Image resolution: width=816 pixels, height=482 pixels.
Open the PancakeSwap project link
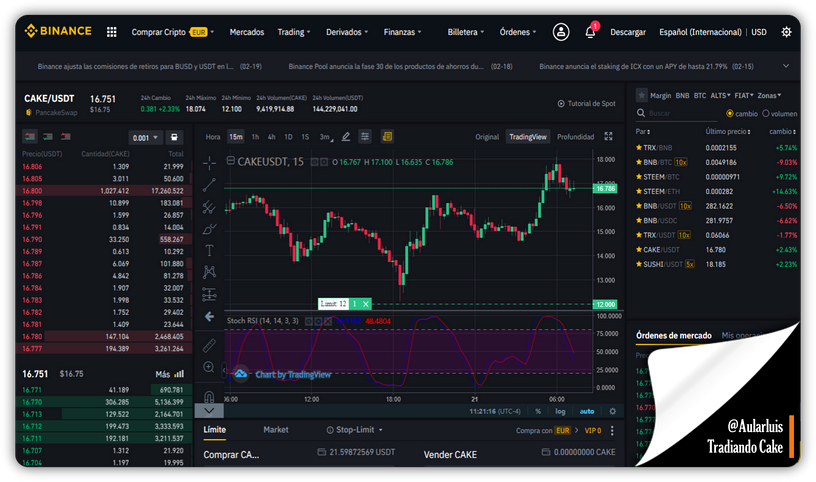[51, 112]
